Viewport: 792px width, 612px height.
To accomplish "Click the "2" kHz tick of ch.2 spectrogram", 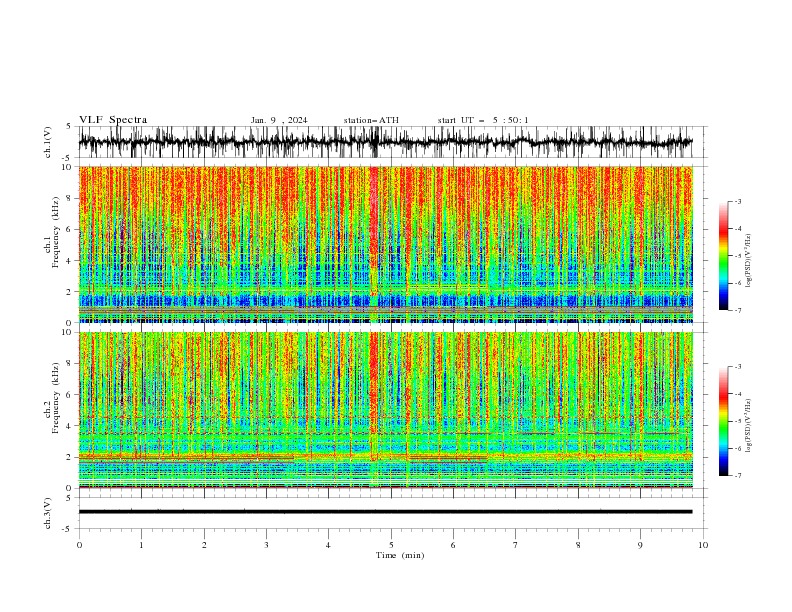I will pos(70,457).
